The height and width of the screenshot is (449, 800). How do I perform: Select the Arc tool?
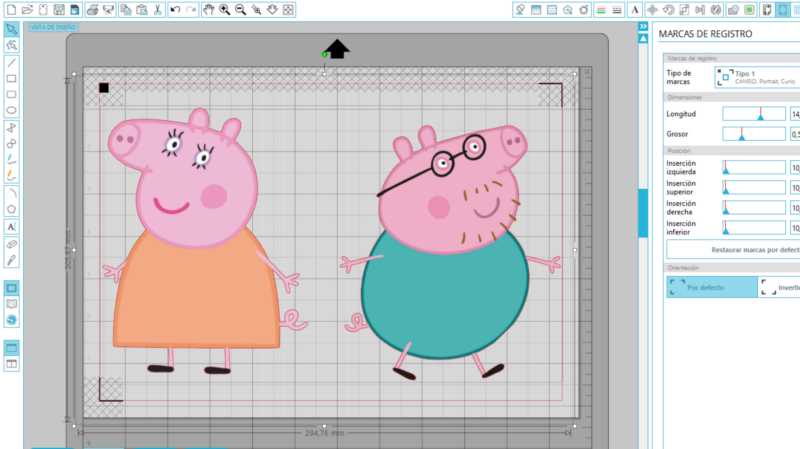coord(11,193)
